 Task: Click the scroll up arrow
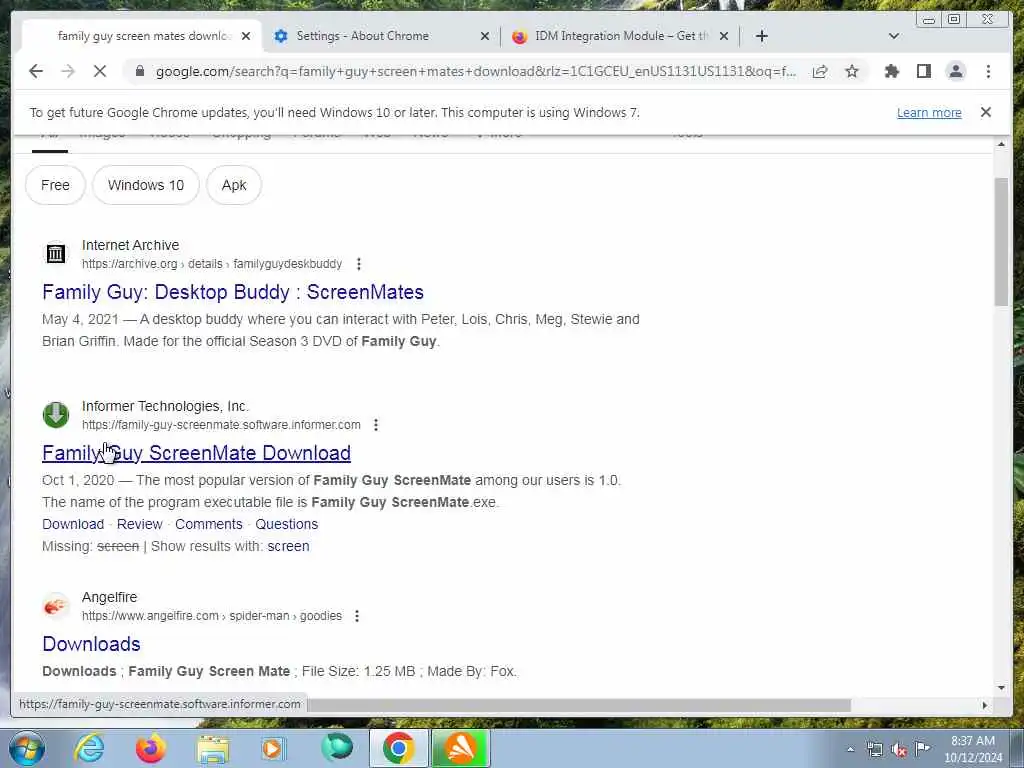coord(1001,144)
